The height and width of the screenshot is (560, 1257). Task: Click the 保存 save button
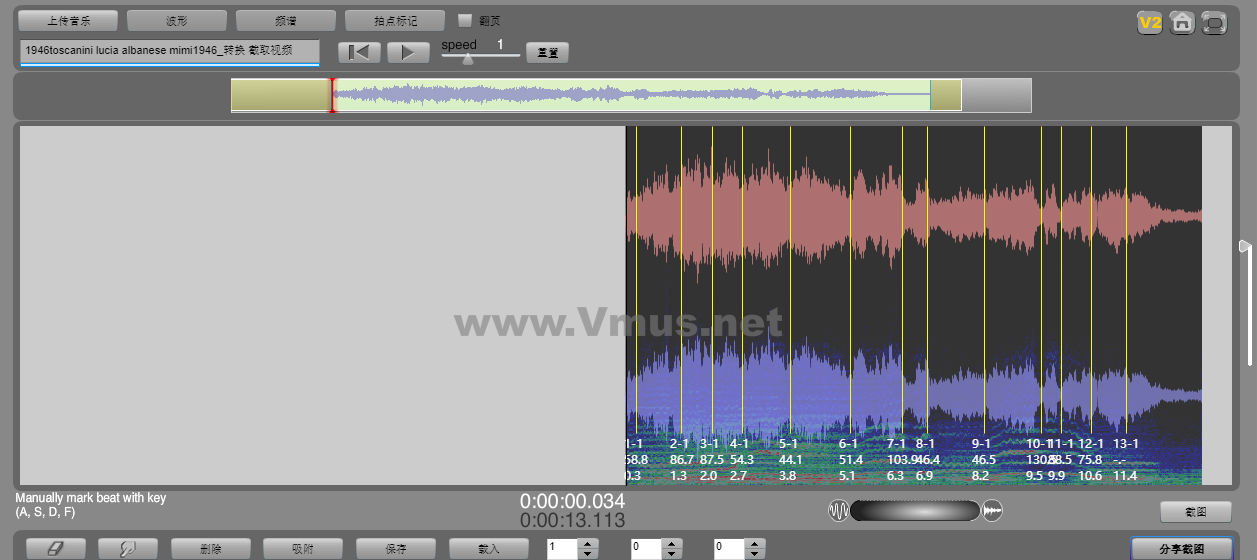click(x=396, y=549)
